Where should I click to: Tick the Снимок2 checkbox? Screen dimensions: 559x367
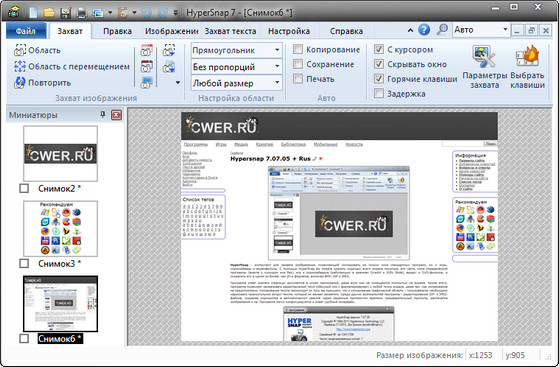(24, 188)
